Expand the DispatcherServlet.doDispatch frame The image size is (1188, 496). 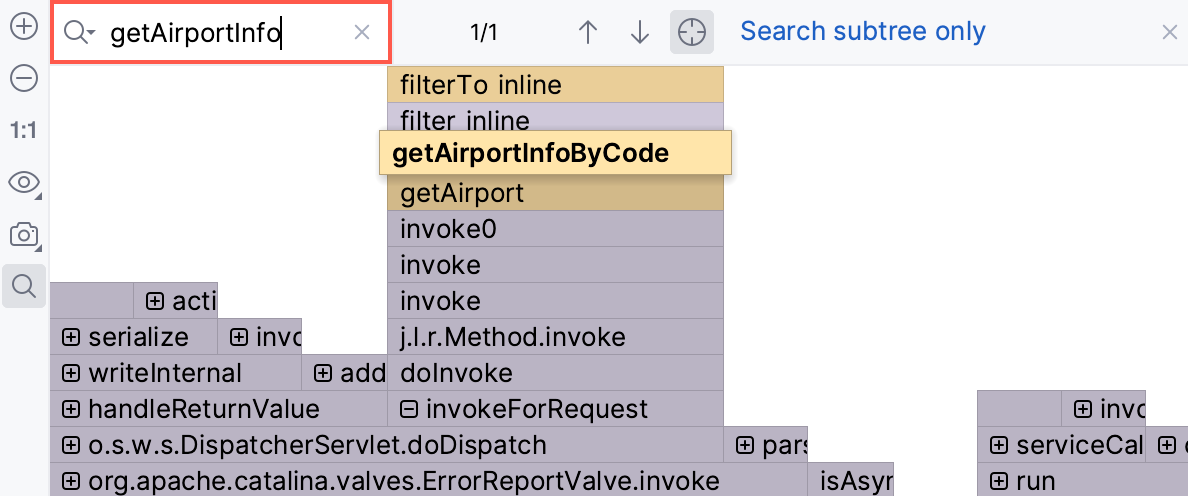click(71, 445)
